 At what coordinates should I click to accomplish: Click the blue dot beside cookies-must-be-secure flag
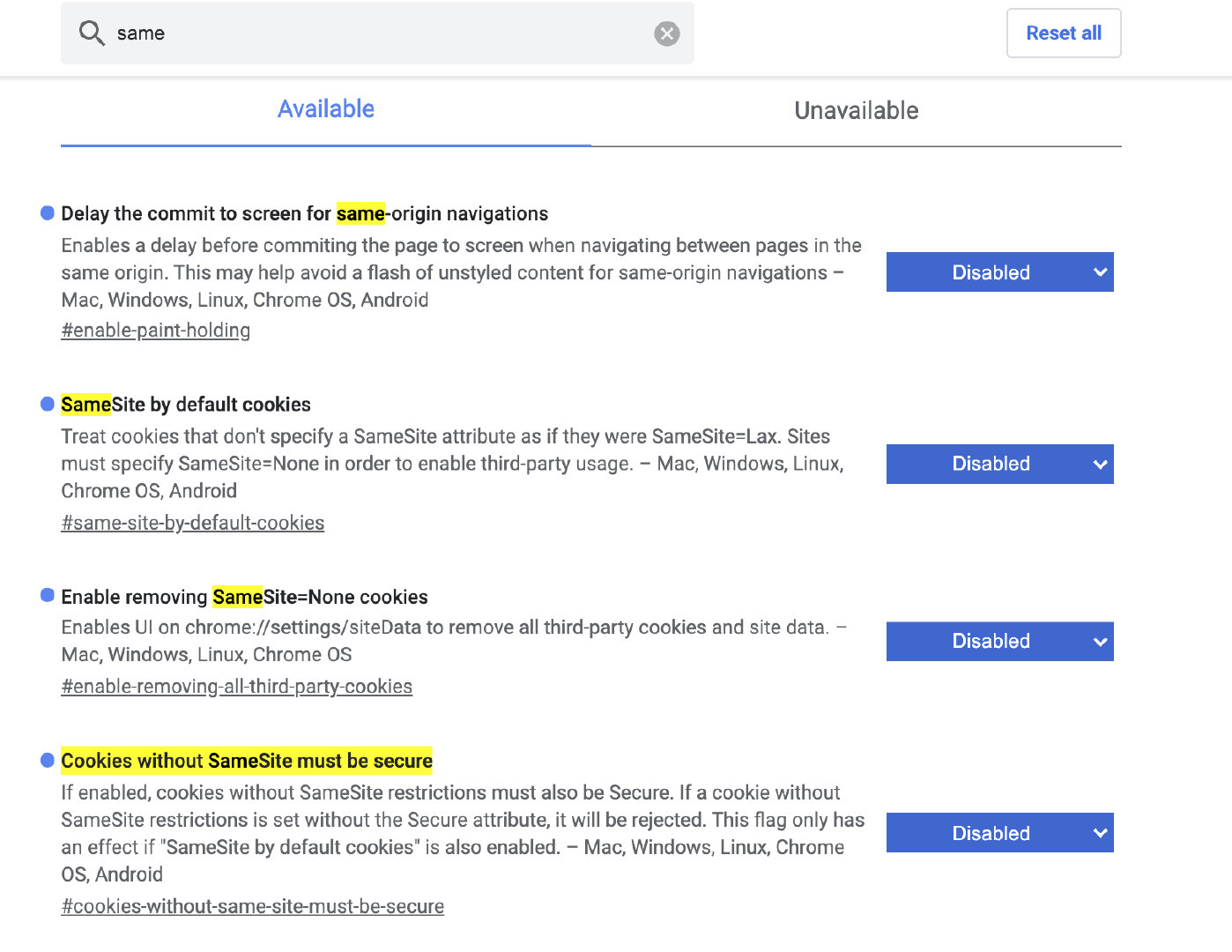(48, 759)
